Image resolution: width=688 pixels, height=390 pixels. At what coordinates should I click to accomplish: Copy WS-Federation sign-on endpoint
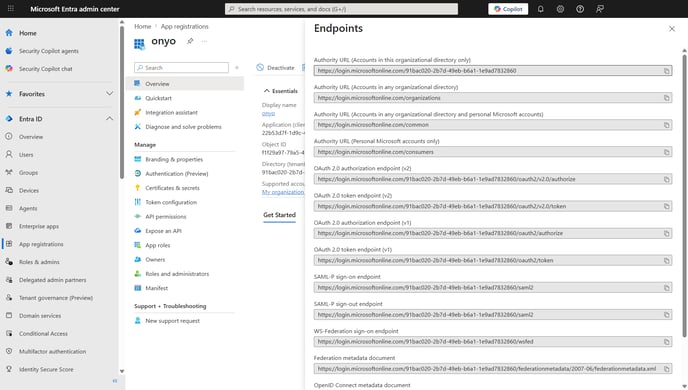(x=666, y=342)
